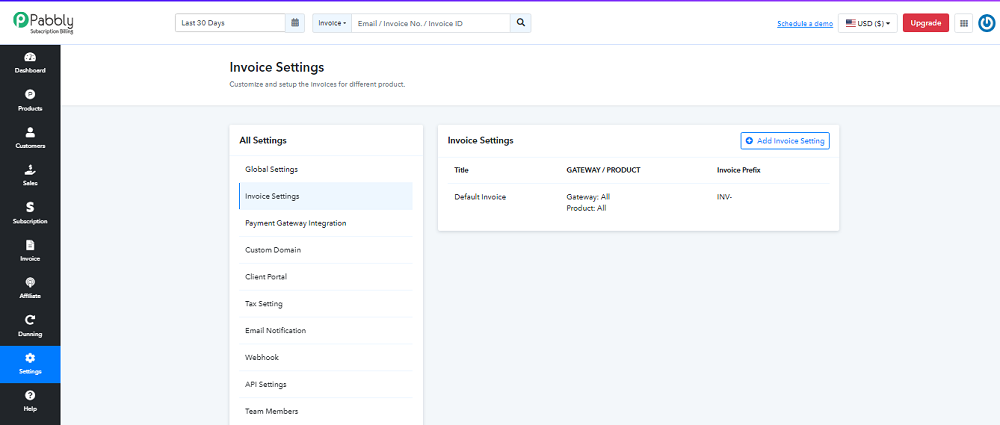Focus the Email / Invoice No. search field
Screen dimensions: 1000x425
click(x=431, y=23)
